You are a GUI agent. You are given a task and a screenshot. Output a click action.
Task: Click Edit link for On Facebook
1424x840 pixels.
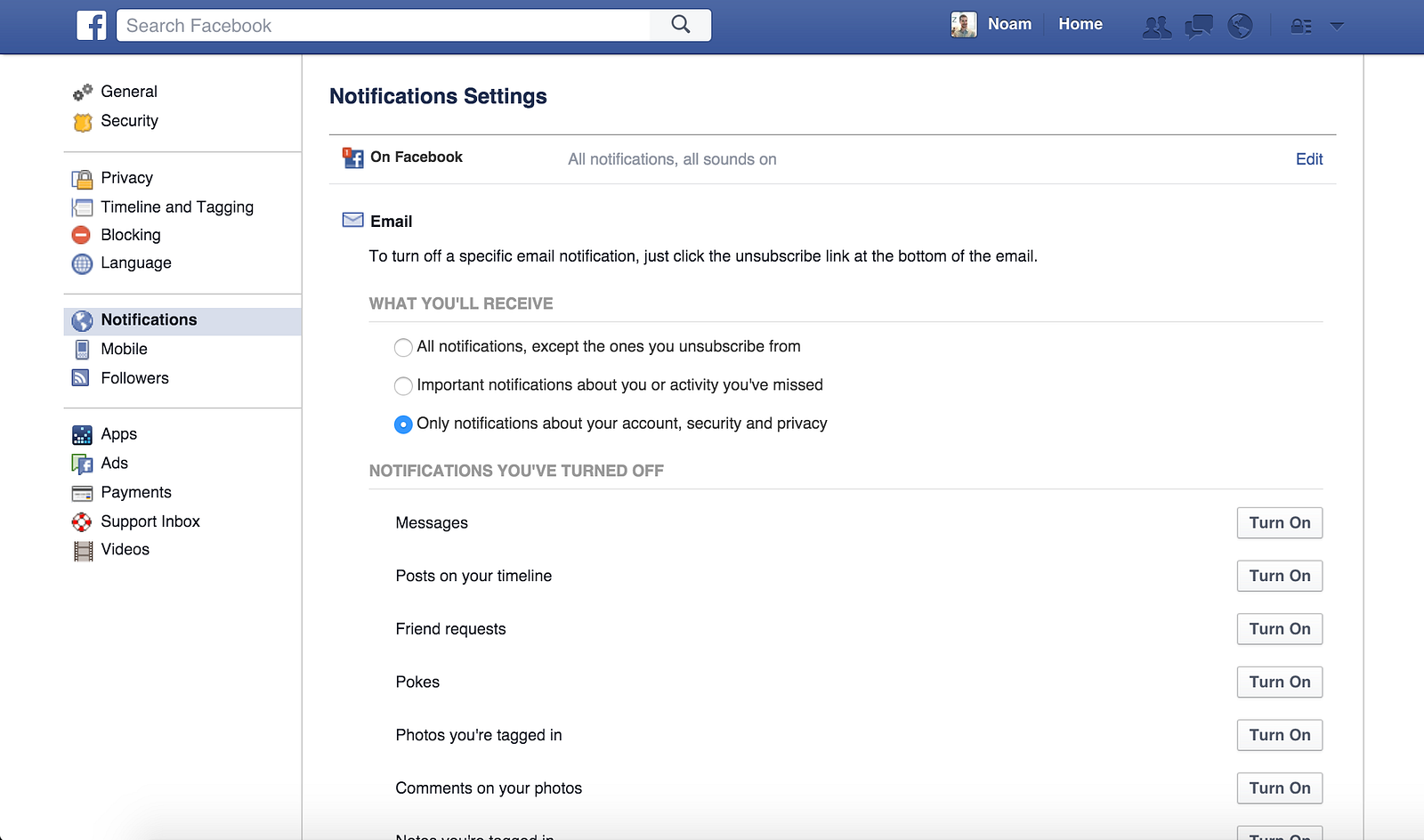click(1308, 159)
